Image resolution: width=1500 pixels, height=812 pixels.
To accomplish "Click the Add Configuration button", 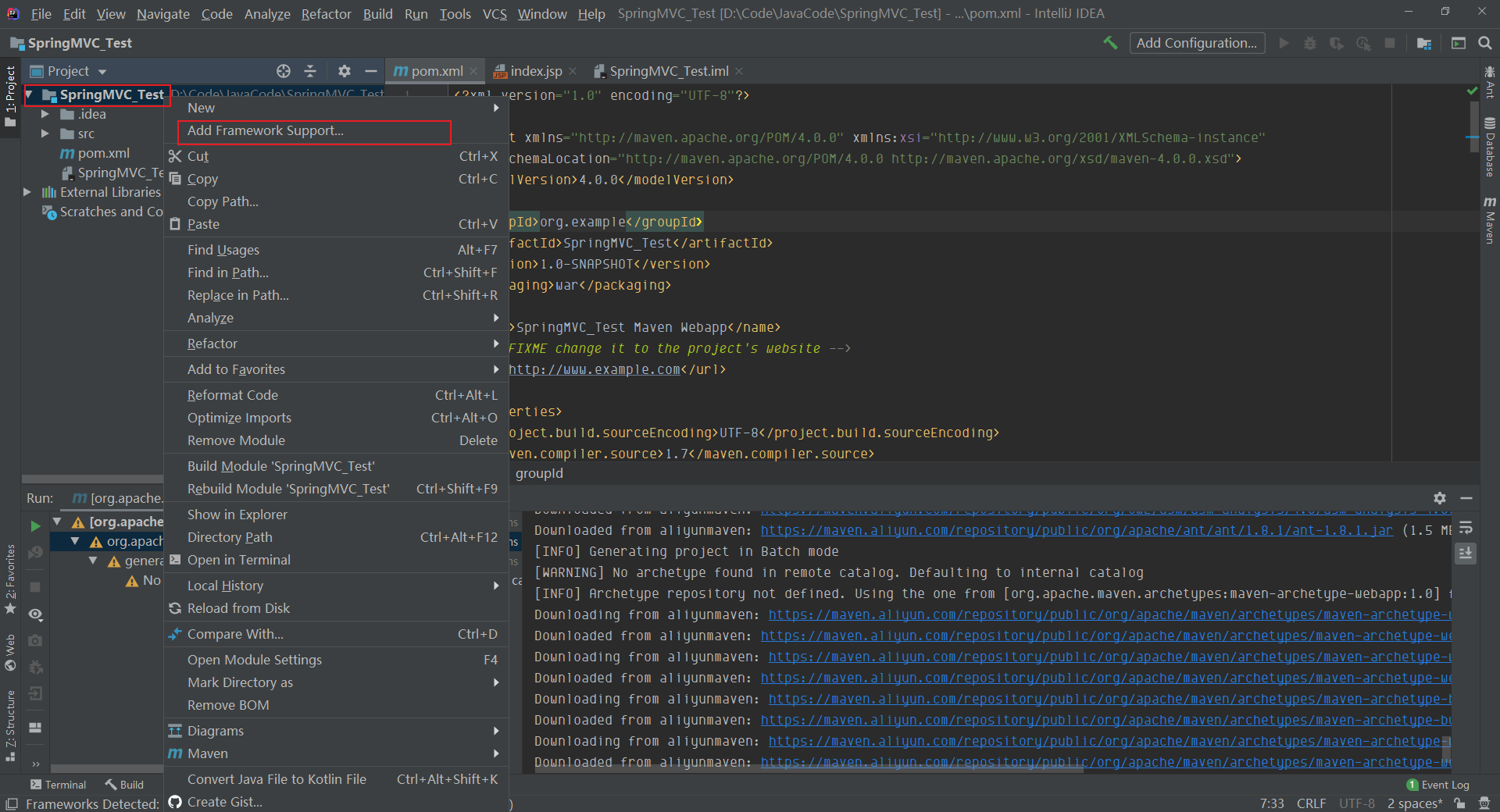I will click(1196, 43).
